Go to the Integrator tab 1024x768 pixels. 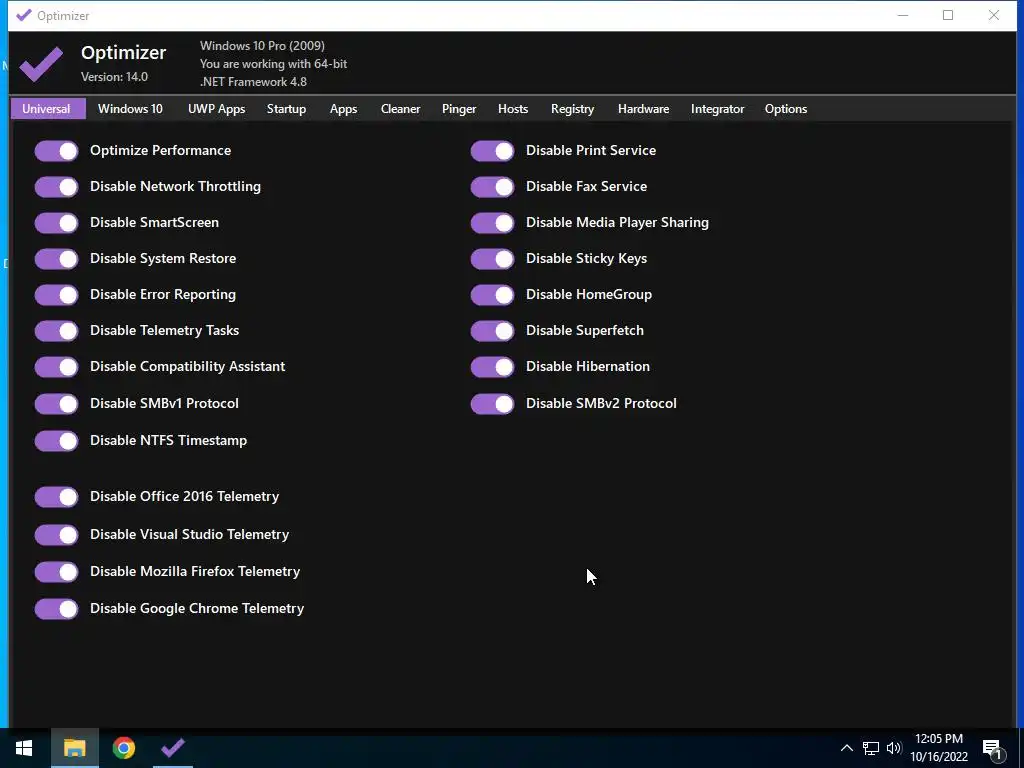717,109
